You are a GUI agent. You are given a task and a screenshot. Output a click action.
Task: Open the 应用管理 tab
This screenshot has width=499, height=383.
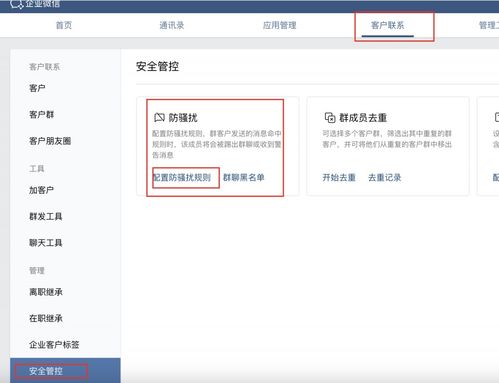pyautogui.click(x=280, y=25)
